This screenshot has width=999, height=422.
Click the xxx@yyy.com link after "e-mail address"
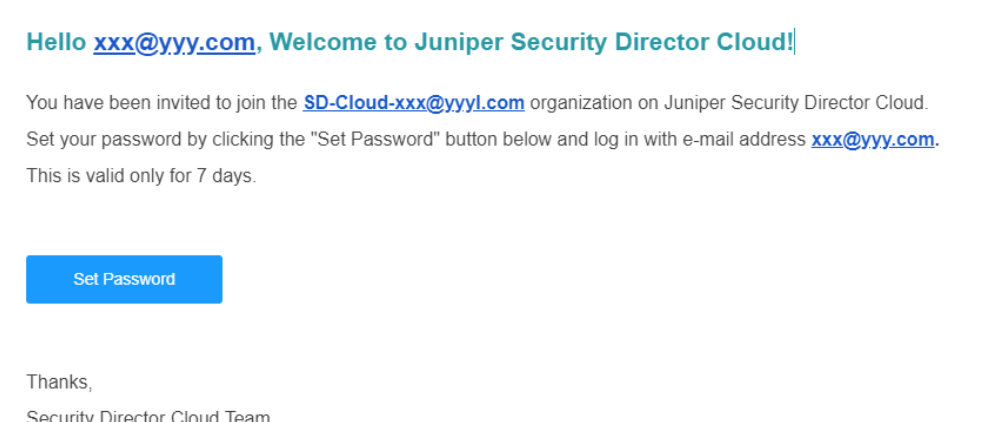click(872, 140)
